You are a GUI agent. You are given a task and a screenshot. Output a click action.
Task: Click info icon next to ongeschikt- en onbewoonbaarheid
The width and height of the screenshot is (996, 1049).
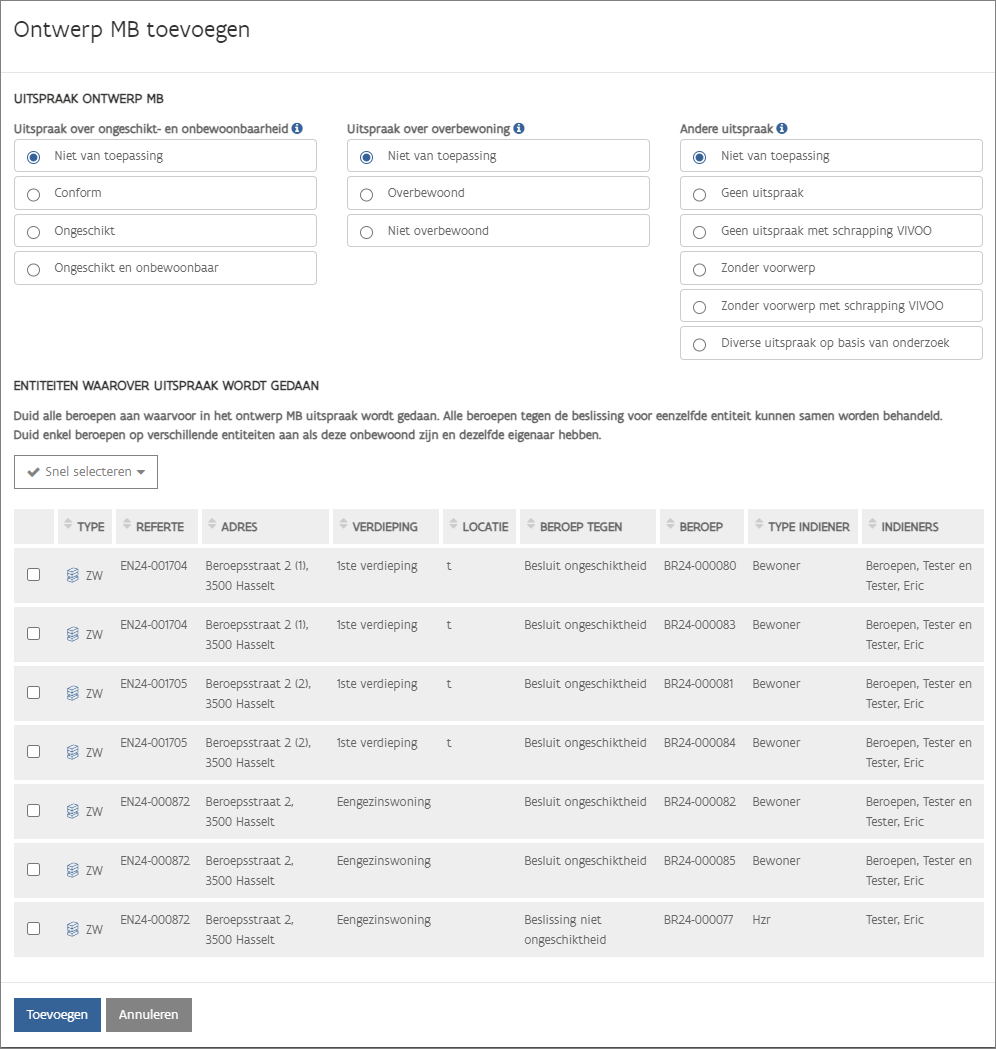[297, 128]
